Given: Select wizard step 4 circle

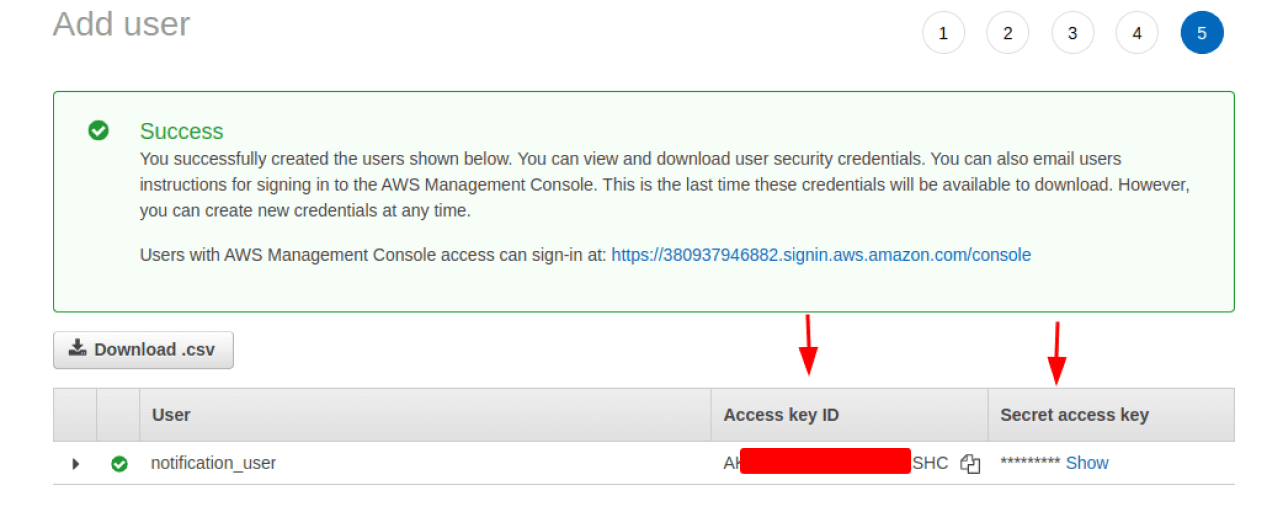Looking at the screenshot, I should tap(1137, 33).
